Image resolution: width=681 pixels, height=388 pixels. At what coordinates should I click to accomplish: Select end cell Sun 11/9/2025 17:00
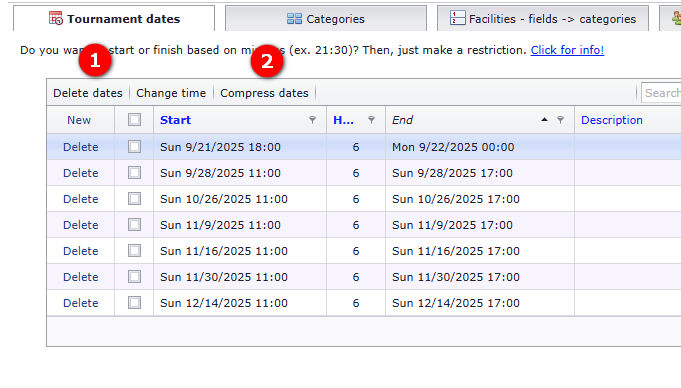pyautogui.click(x=480, y=225)
